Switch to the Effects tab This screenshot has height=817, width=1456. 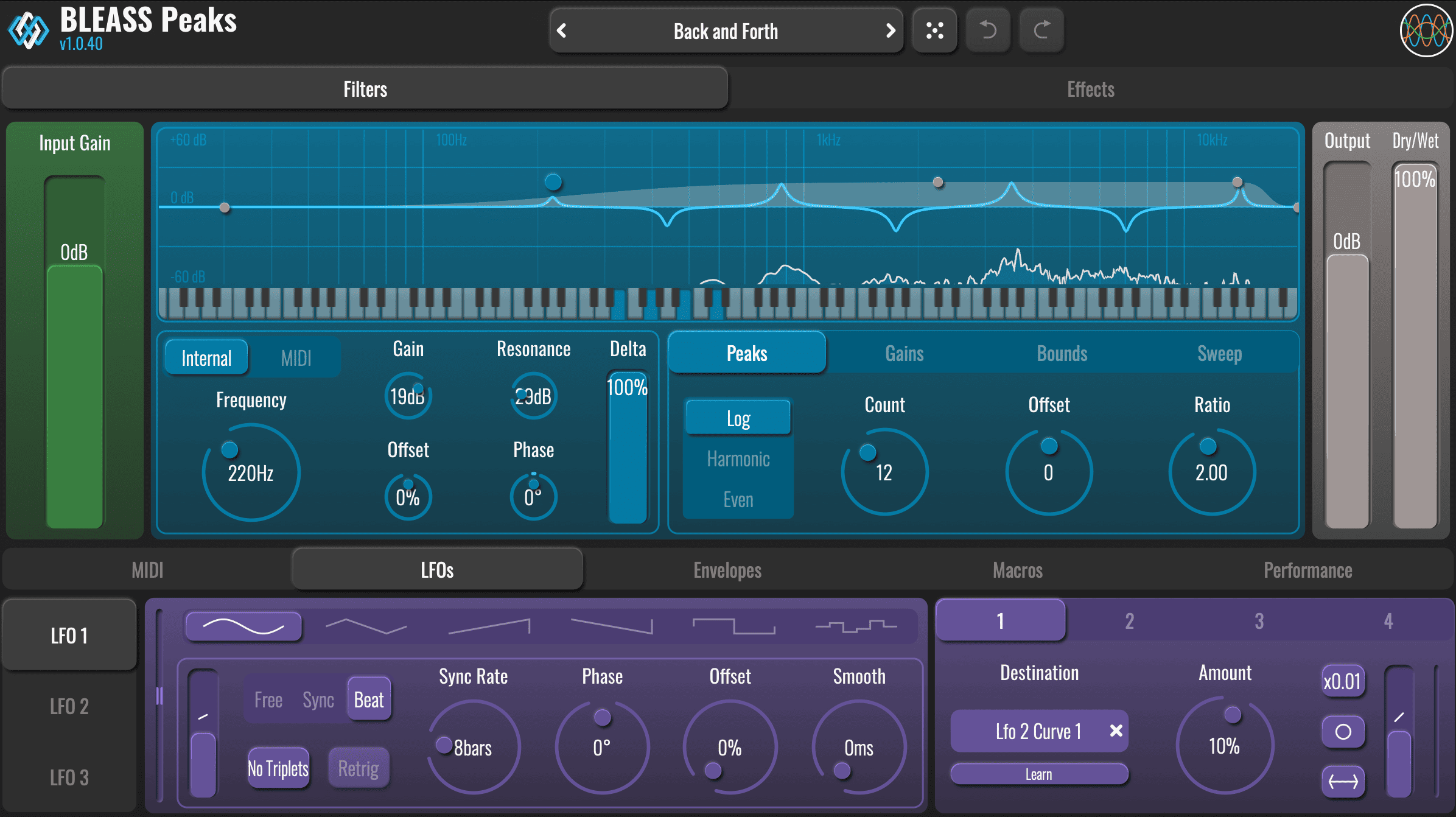coord(1090,89)
